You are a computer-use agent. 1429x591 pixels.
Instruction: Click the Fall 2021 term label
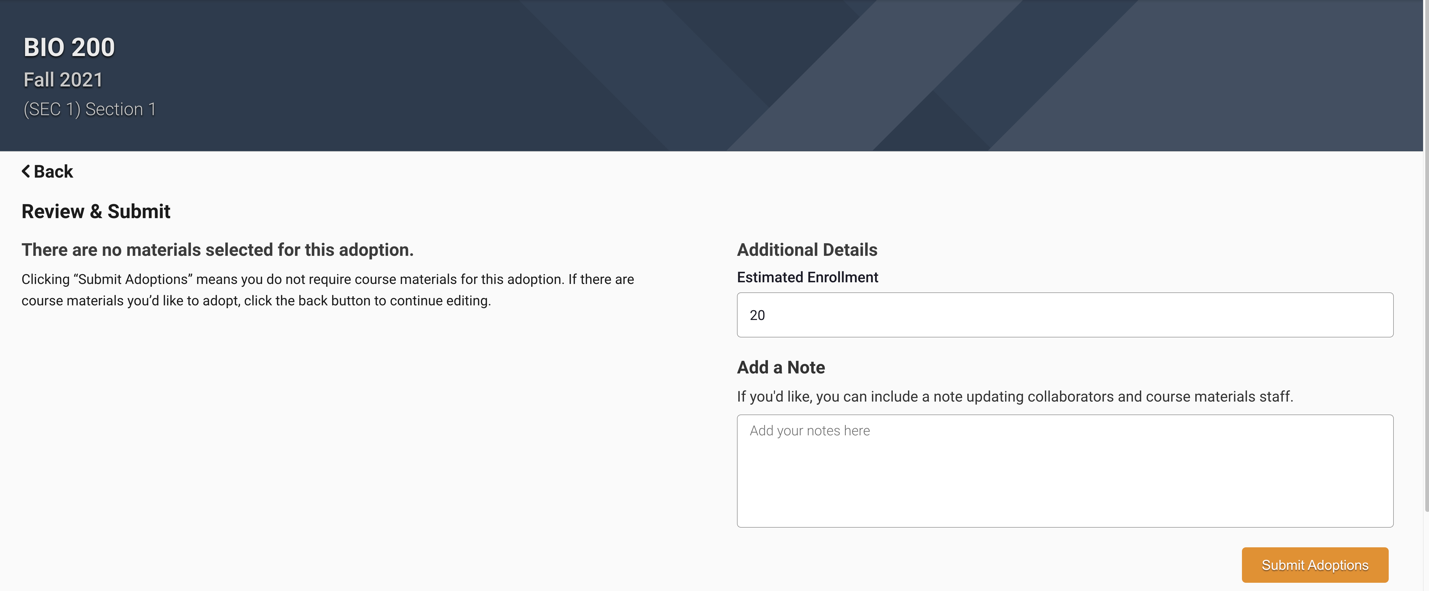63,80
